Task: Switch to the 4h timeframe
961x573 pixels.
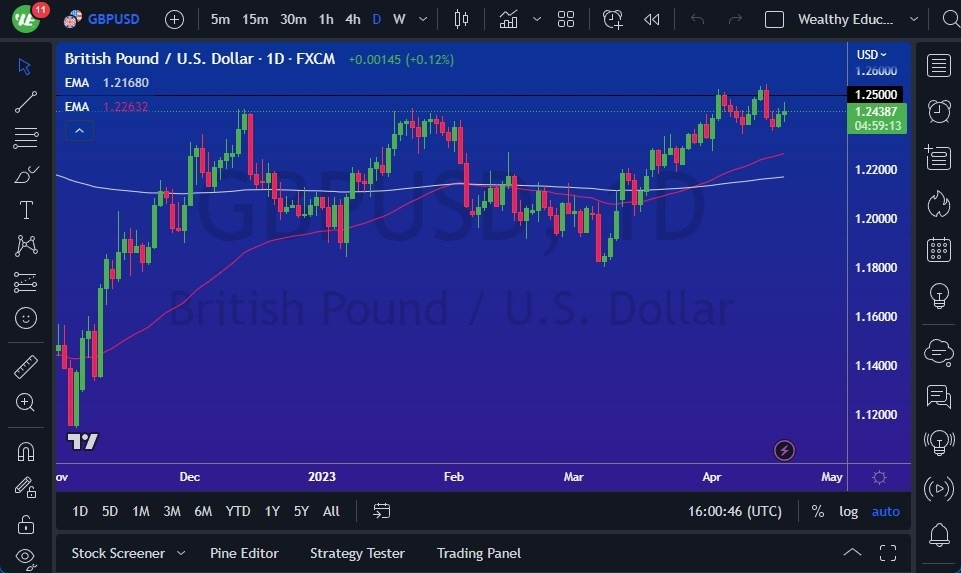Action: click(x=353, y=20)
